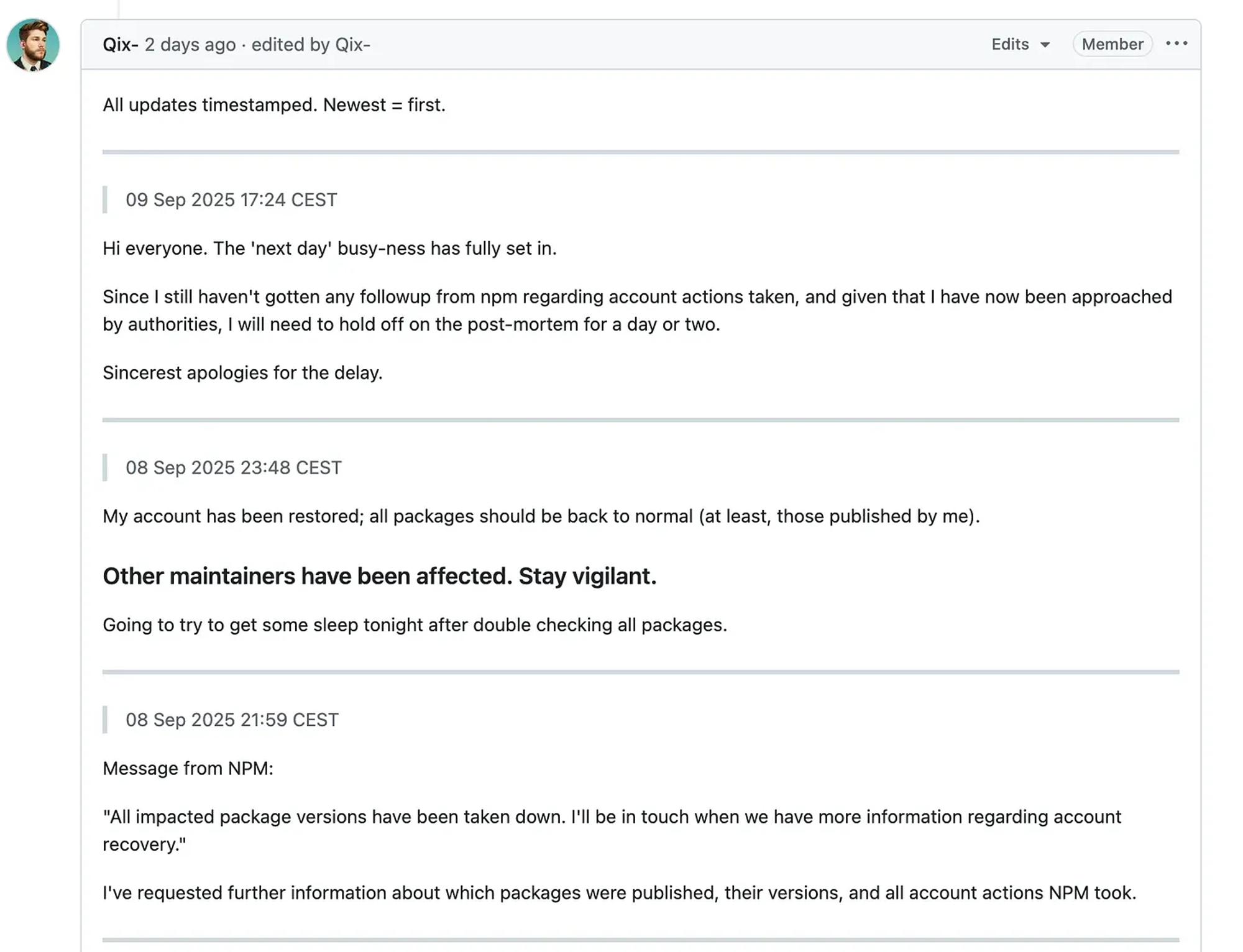Expand the Edits history dropdown

1019,44
